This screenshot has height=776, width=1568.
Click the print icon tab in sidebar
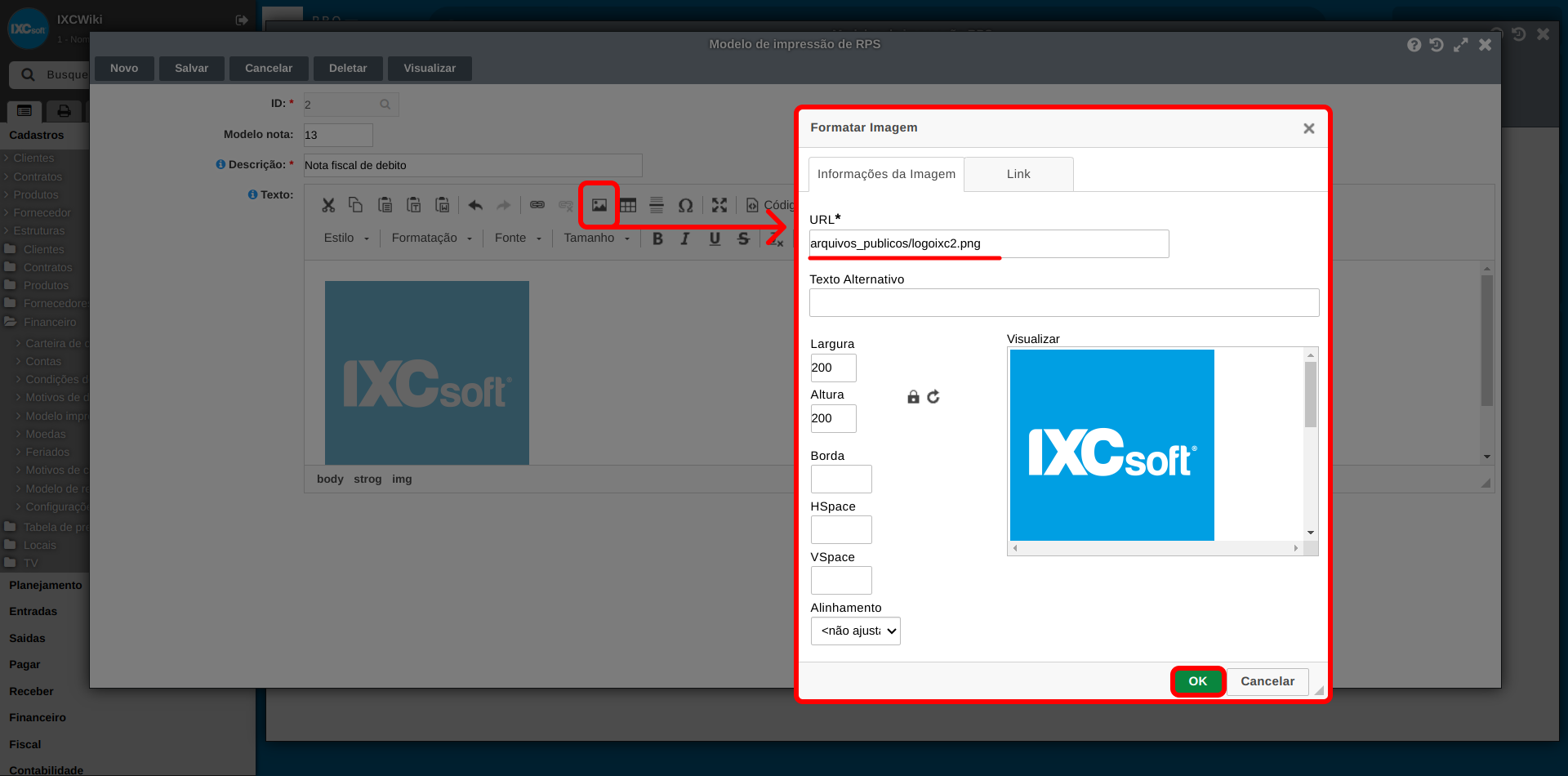64,111
